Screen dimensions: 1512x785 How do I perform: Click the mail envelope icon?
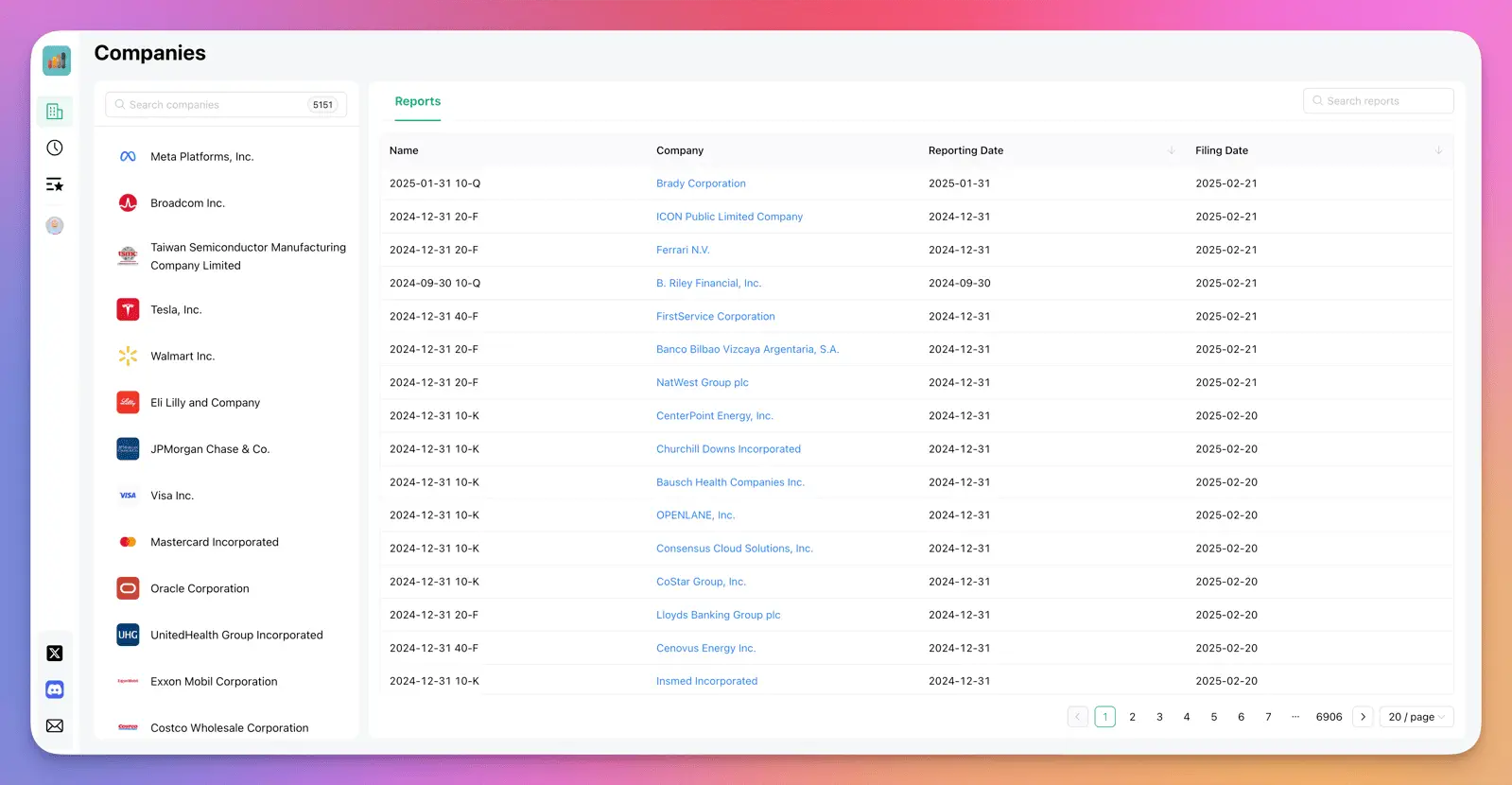pos(55,725)
